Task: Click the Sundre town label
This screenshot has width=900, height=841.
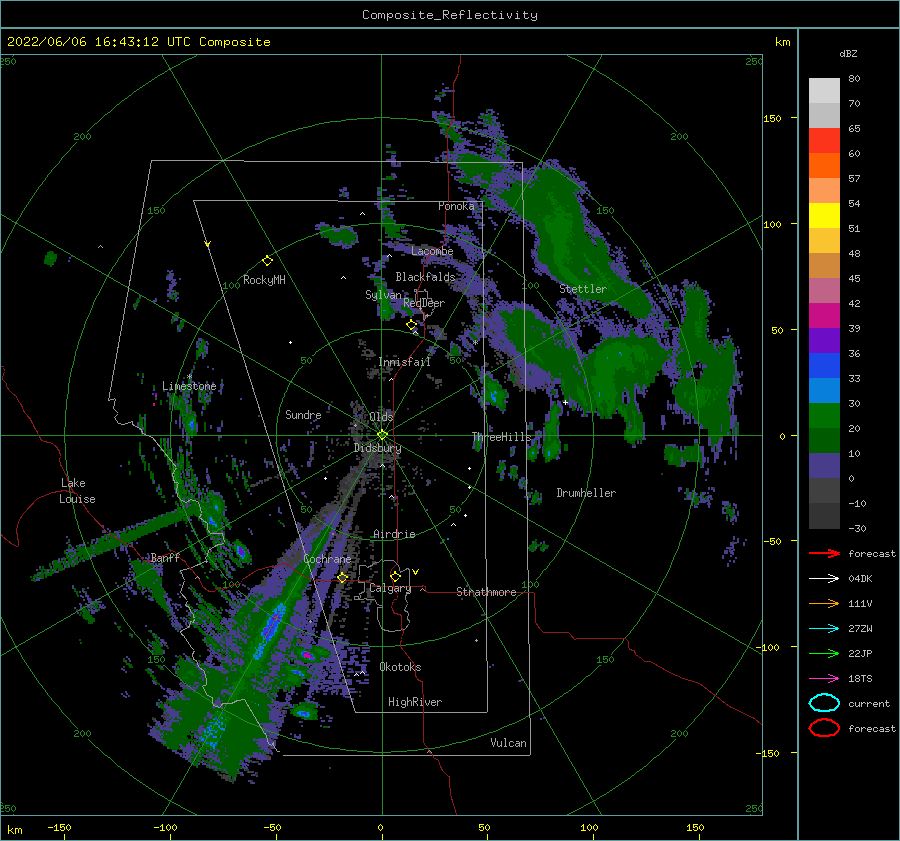Action: coord(303,414)
